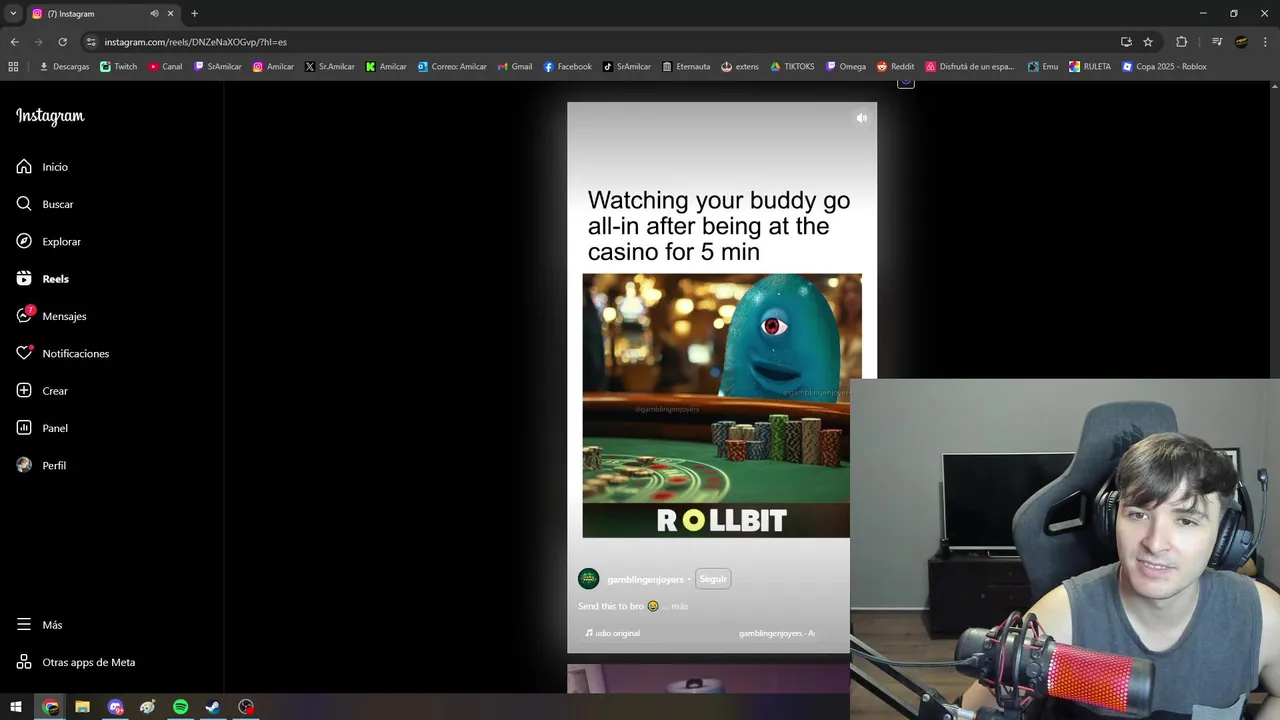Open Spotify from taskbar
Screen dimensions: 1280x720
point(181,707)
